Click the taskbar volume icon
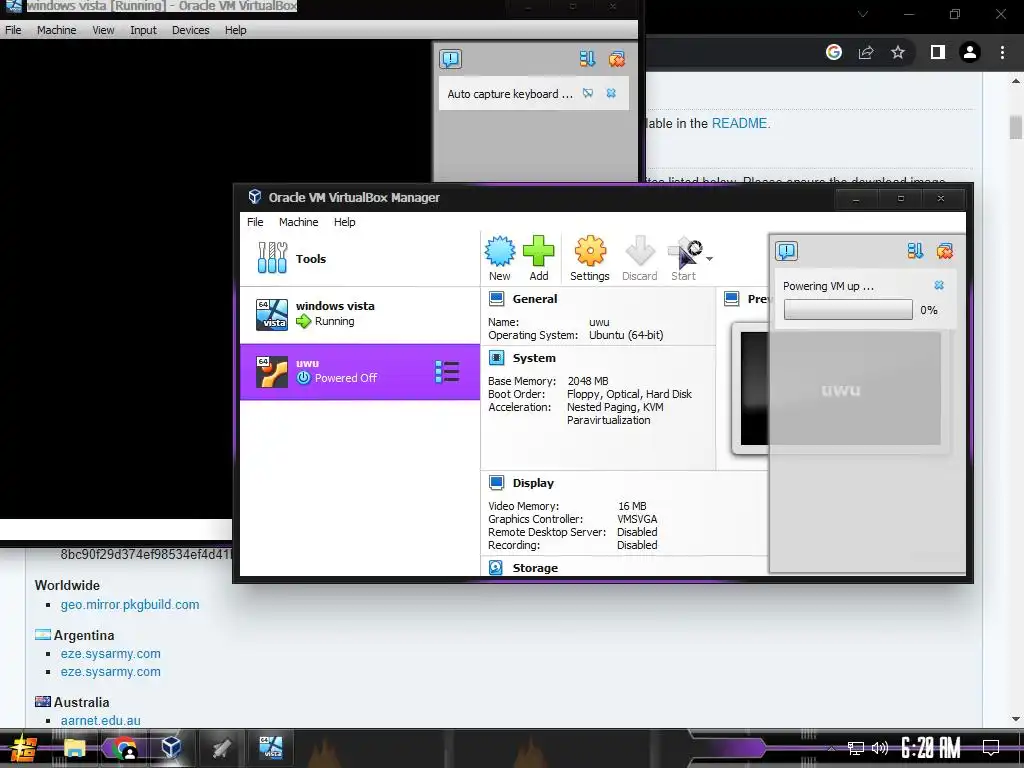 [880, 748]
